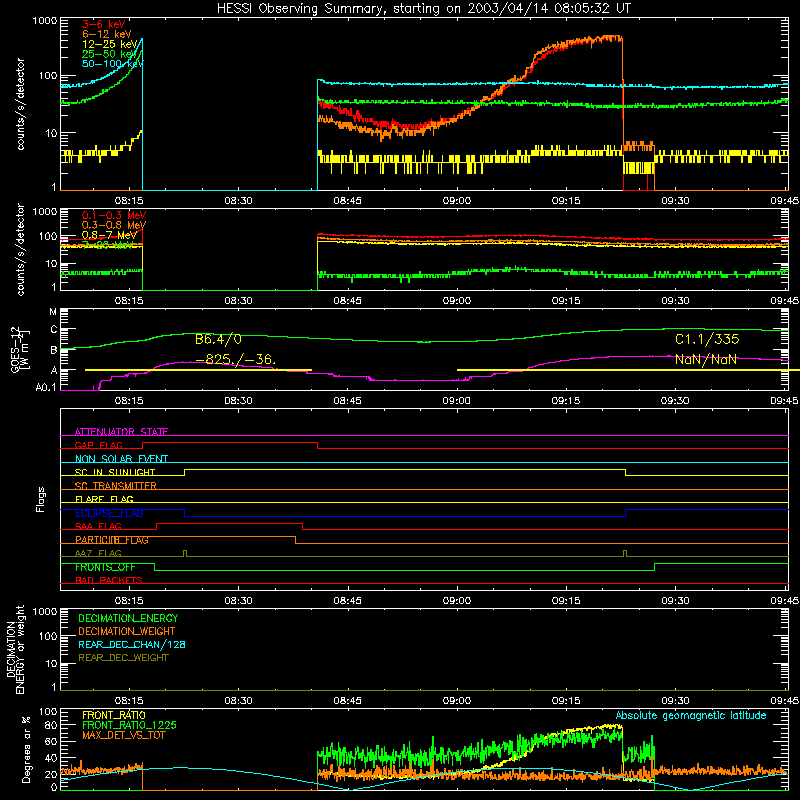Click the red 3-6 keV legend label
800x800 pixels.
click(x=103, y=24)
